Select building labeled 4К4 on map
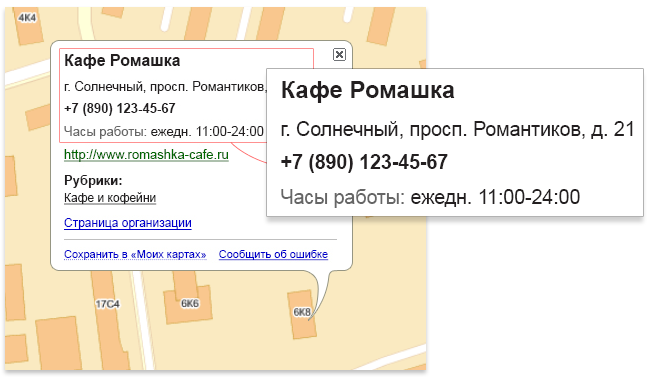 [27, 18]
